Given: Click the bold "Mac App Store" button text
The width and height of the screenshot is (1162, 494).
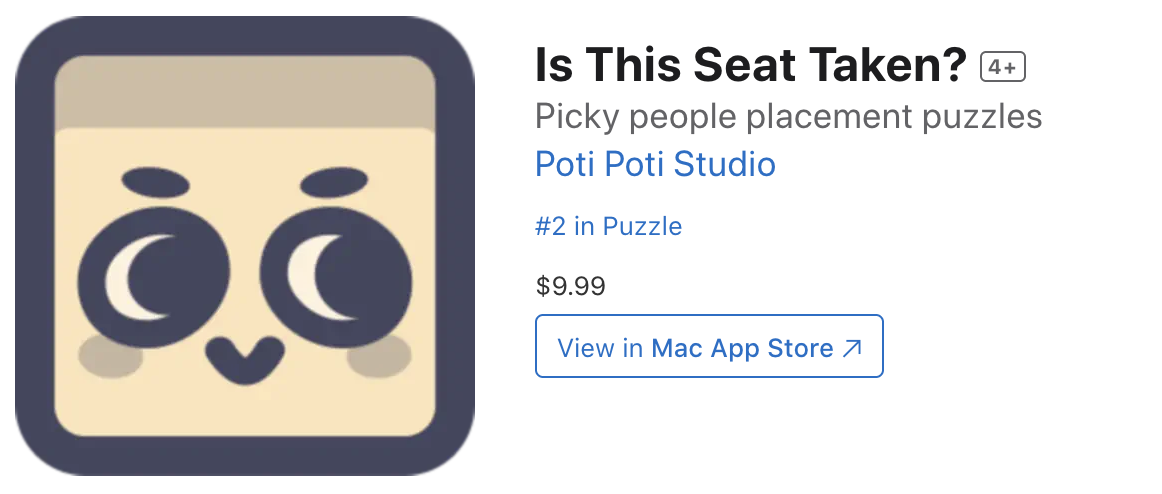Looking at the screenshot, I should point(742,348).
